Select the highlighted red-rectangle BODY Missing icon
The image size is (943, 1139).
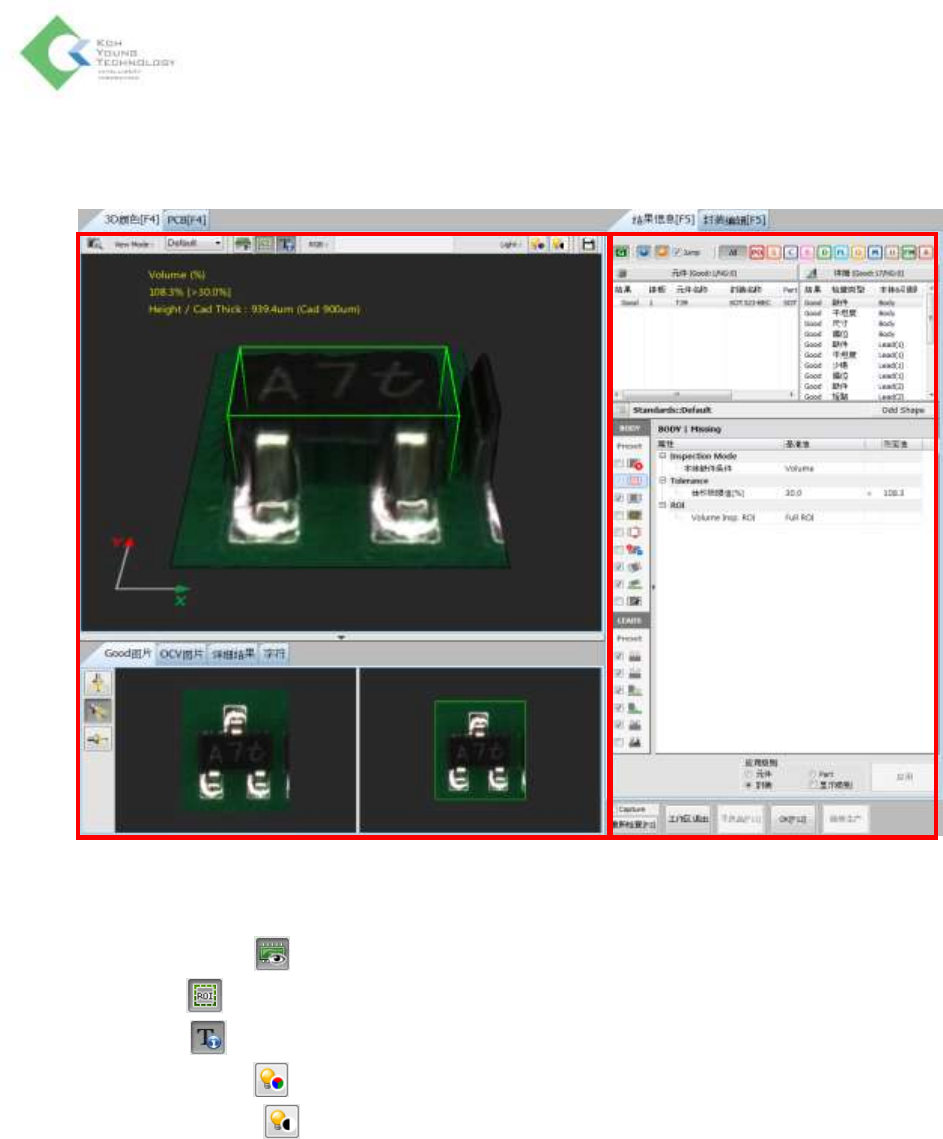(635, 481)
